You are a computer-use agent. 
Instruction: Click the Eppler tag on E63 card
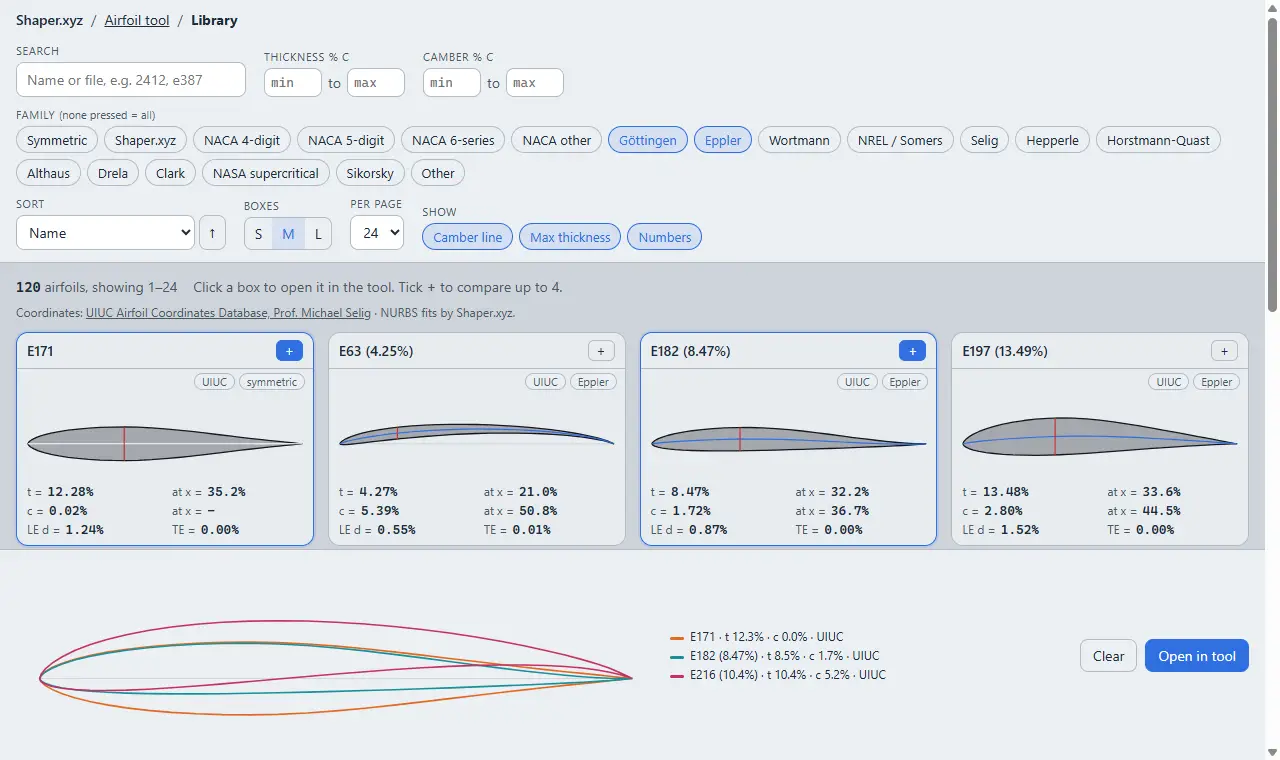tap(593, 382)
